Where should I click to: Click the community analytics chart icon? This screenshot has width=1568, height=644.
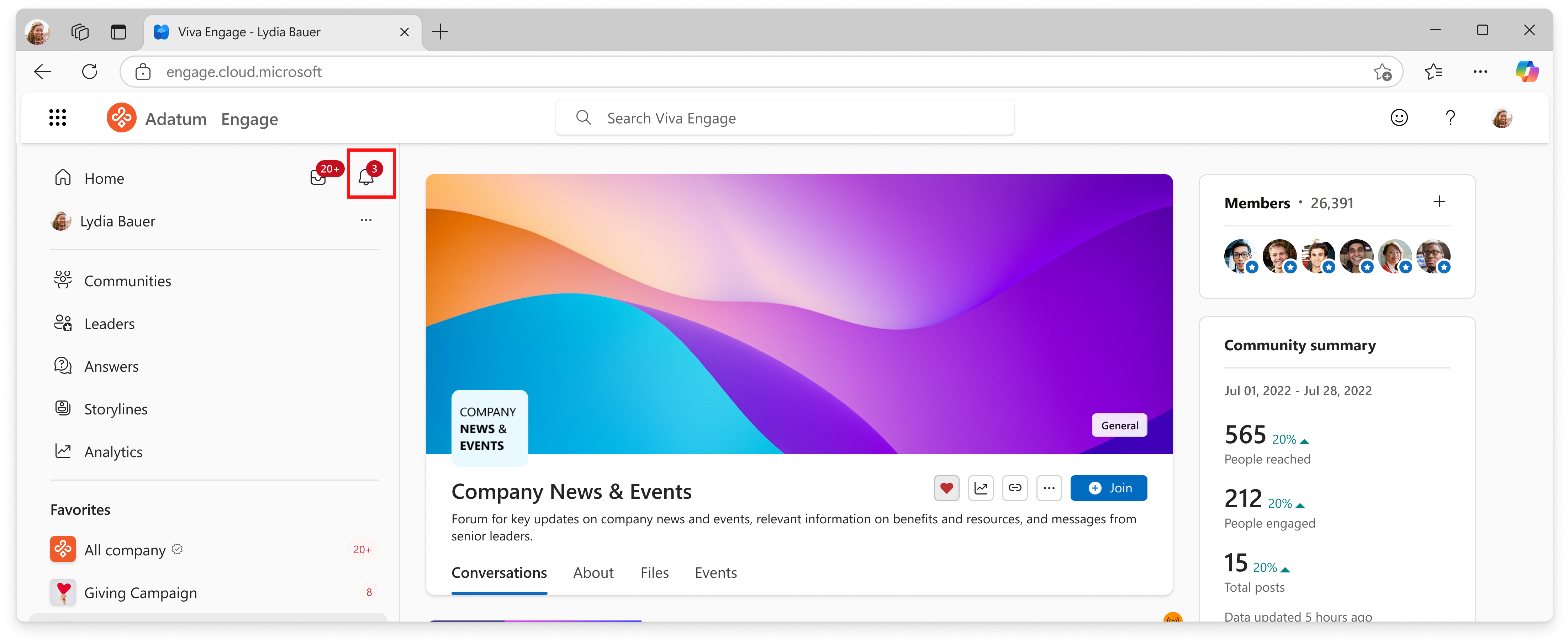point(981,488)
